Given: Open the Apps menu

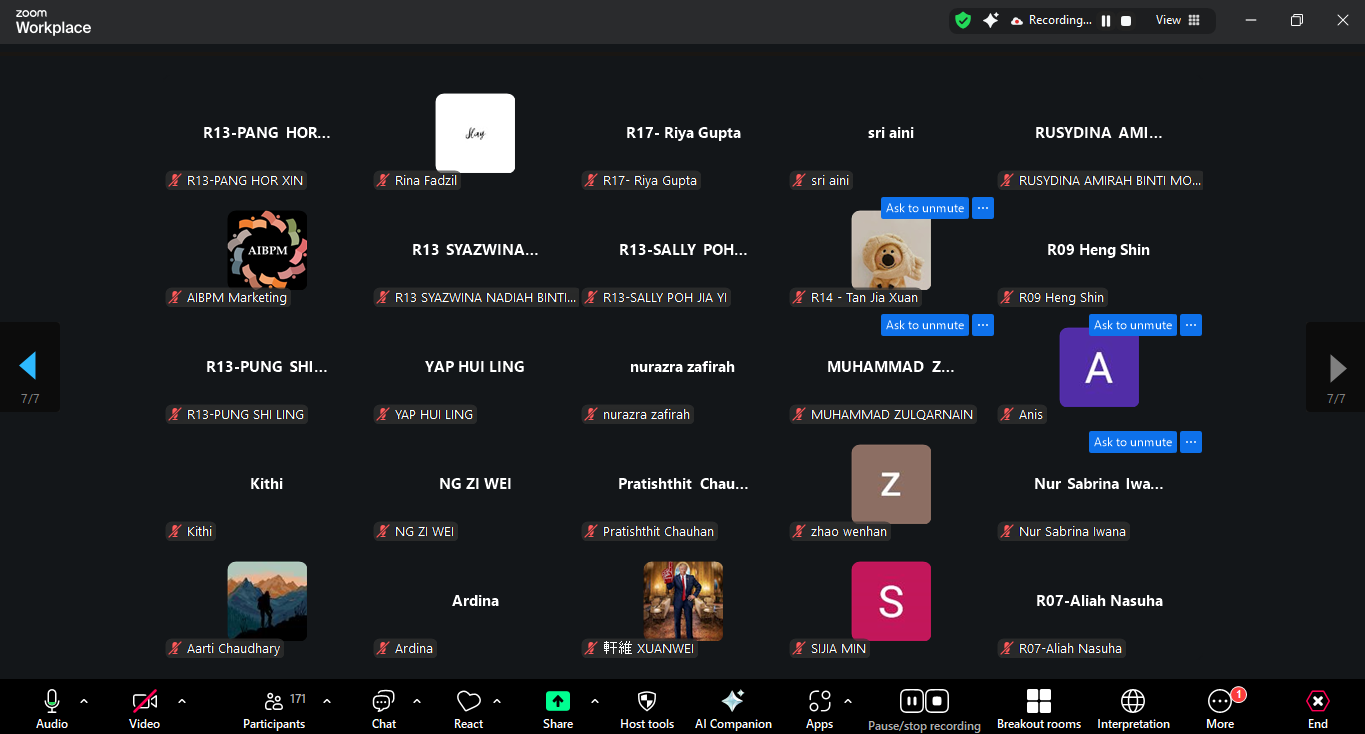Looking at the screenshot, I should pos(820,708).
